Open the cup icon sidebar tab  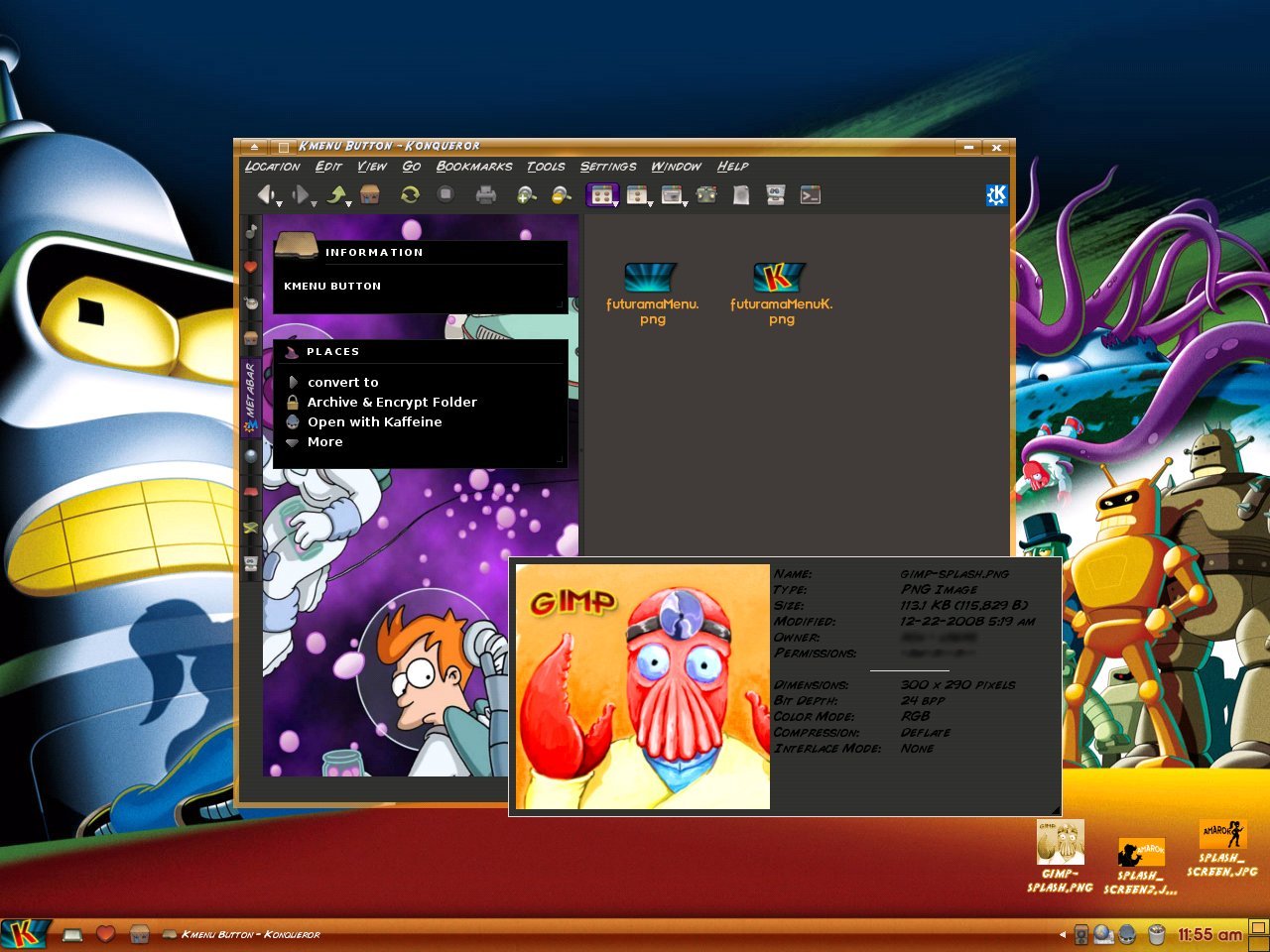point(251,302)
